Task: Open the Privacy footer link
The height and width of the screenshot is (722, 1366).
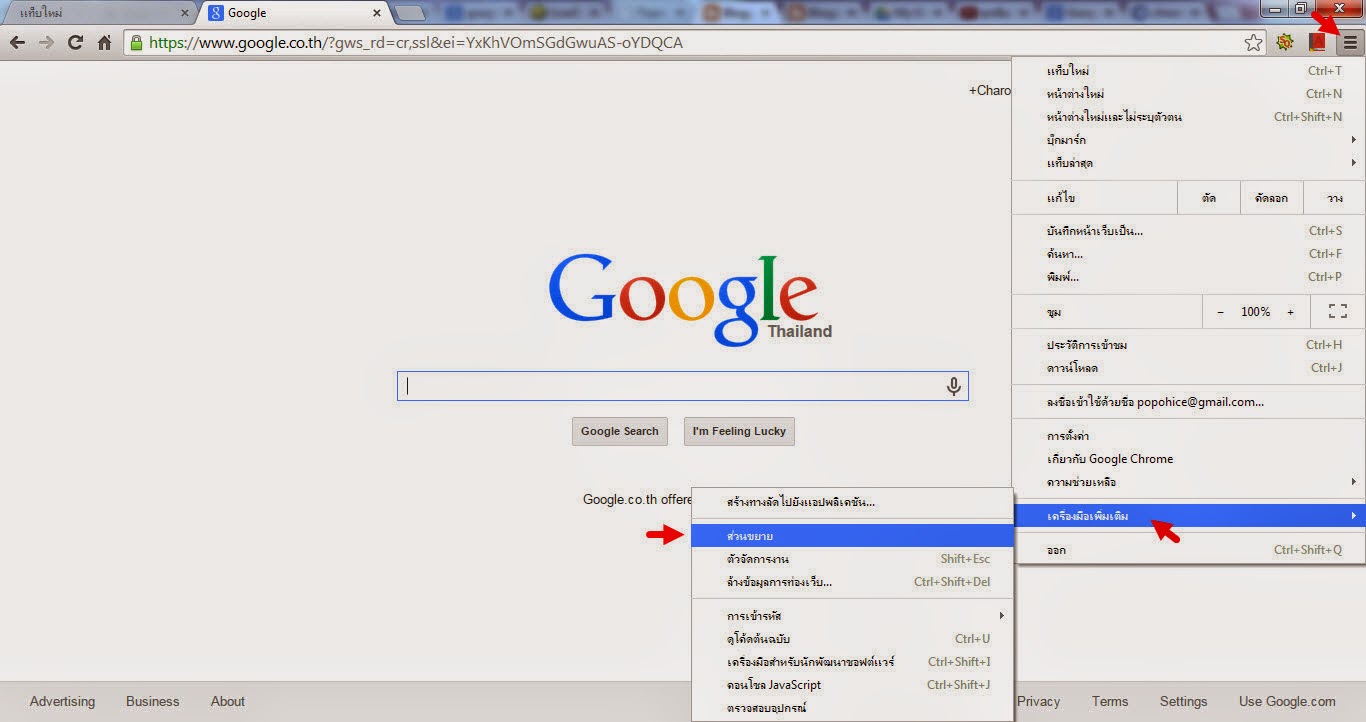Action: coord(1038,701)
